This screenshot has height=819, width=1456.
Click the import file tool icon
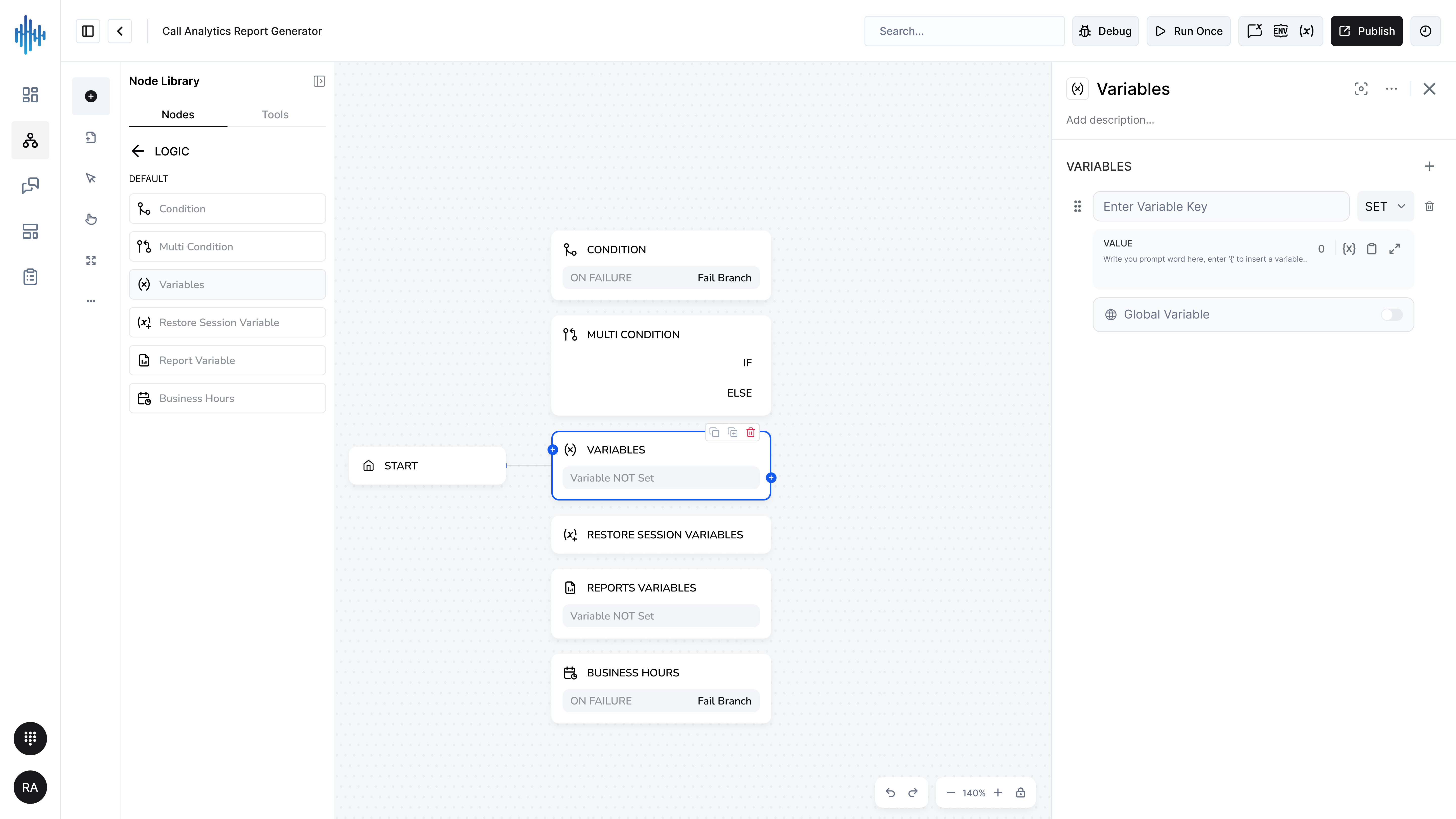[x=91, y=137]
